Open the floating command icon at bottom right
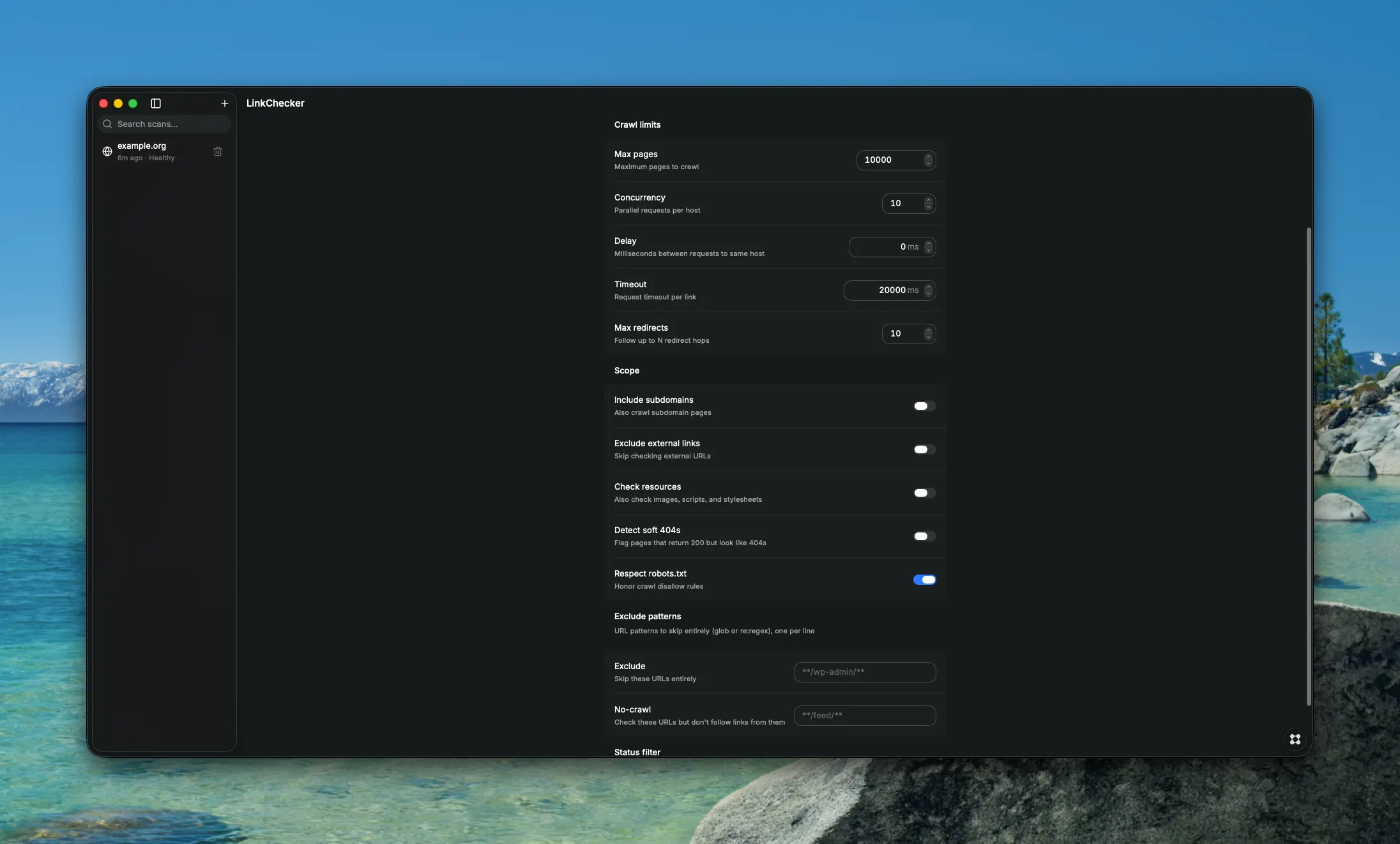This screenshot has height=844, width=1400. pos(1295,739)
